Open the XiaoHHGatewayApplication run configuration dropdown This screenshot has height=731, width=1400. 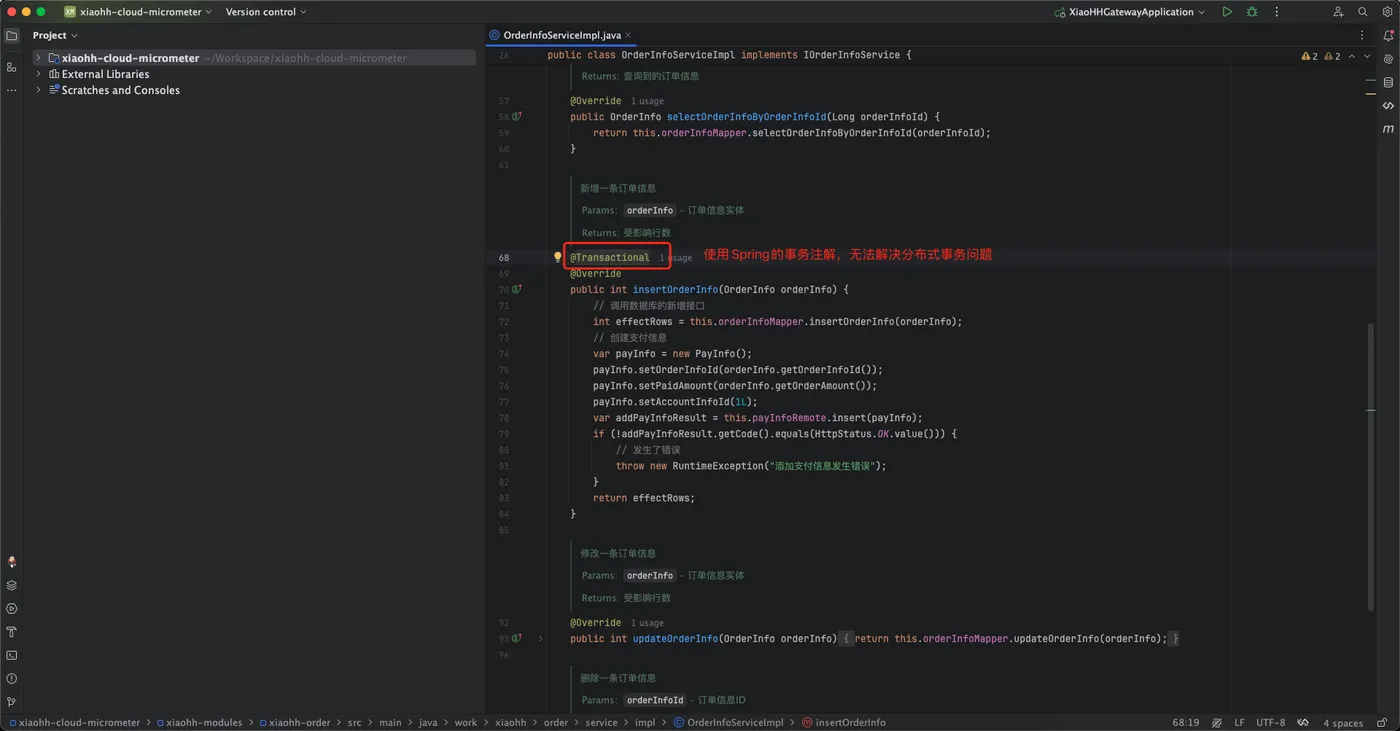pyautogui.click(x=1130, y=12)
